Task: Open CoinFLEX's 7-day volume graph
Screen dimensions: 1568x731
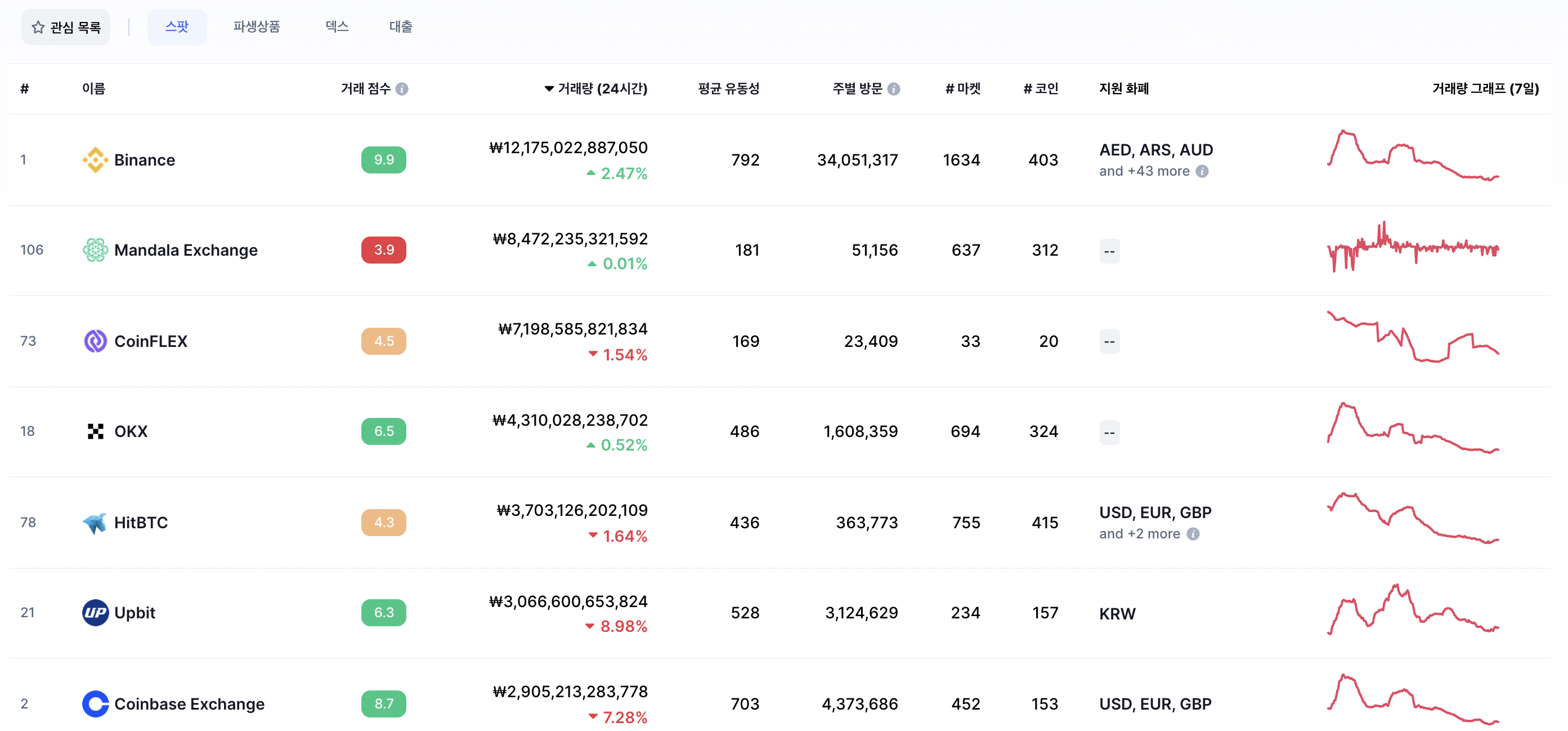Action: click(1413, 337)
